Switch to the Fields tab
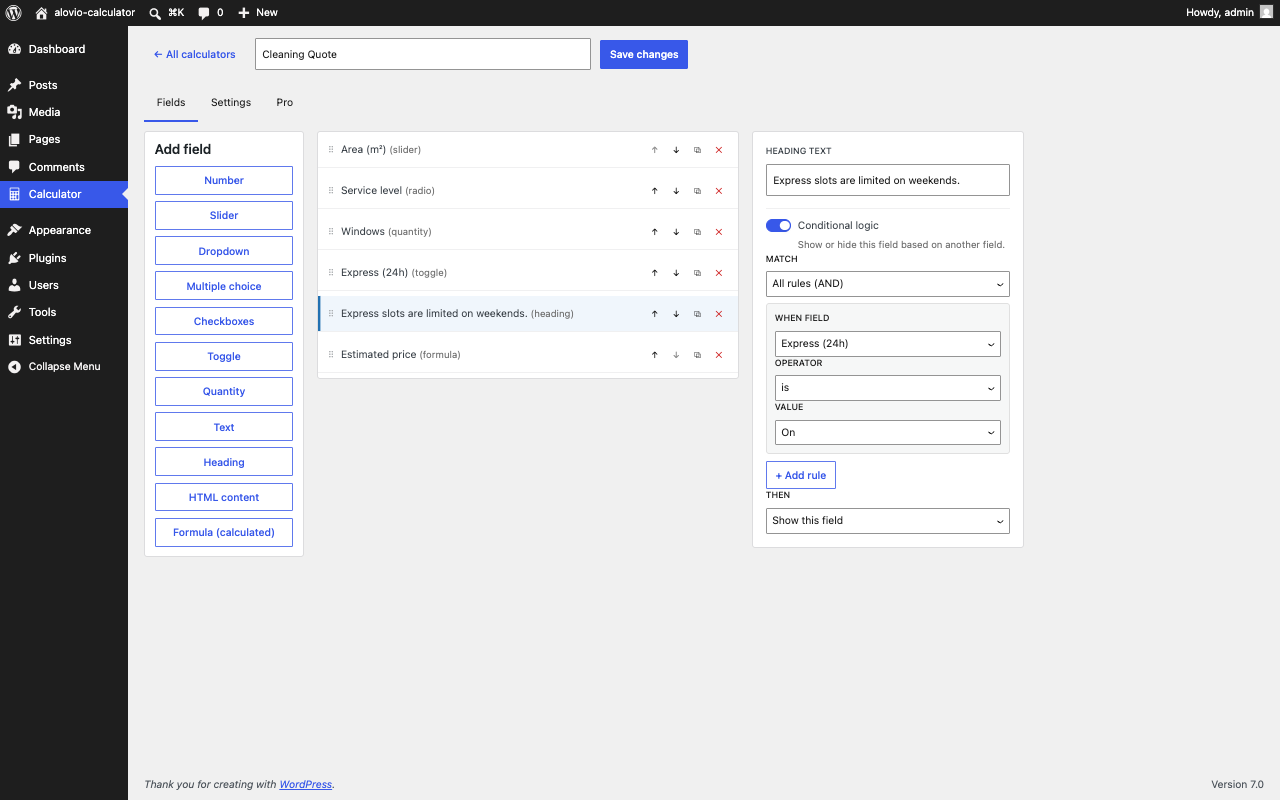Viewport: 1280px width, 800px height. click(x=171, y=102)
